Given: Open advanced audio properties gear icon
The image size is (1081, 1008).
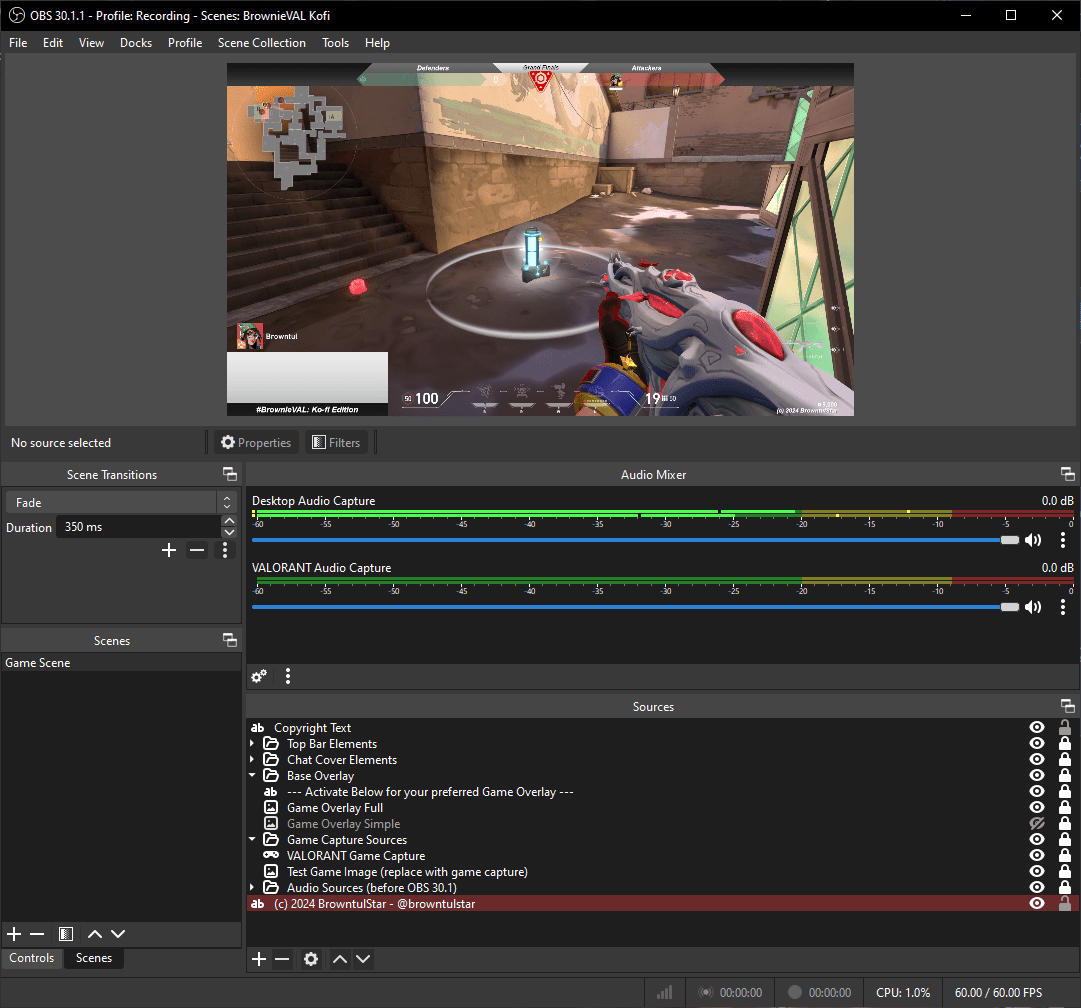Looking at the screenshot, I should (x=259, y=676).
